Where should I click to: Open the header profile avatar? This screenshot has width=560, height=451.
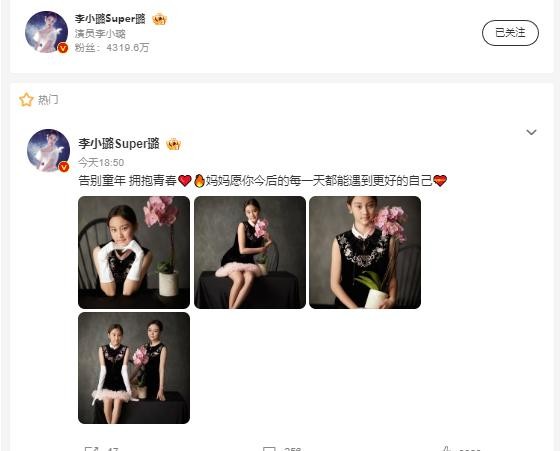[46, 32]
